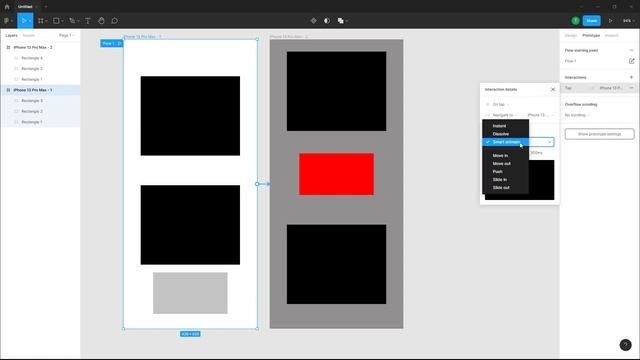Open Move tool options arrow
The width and height of the screenshot is (640, 360).
[x=30, y=21]
